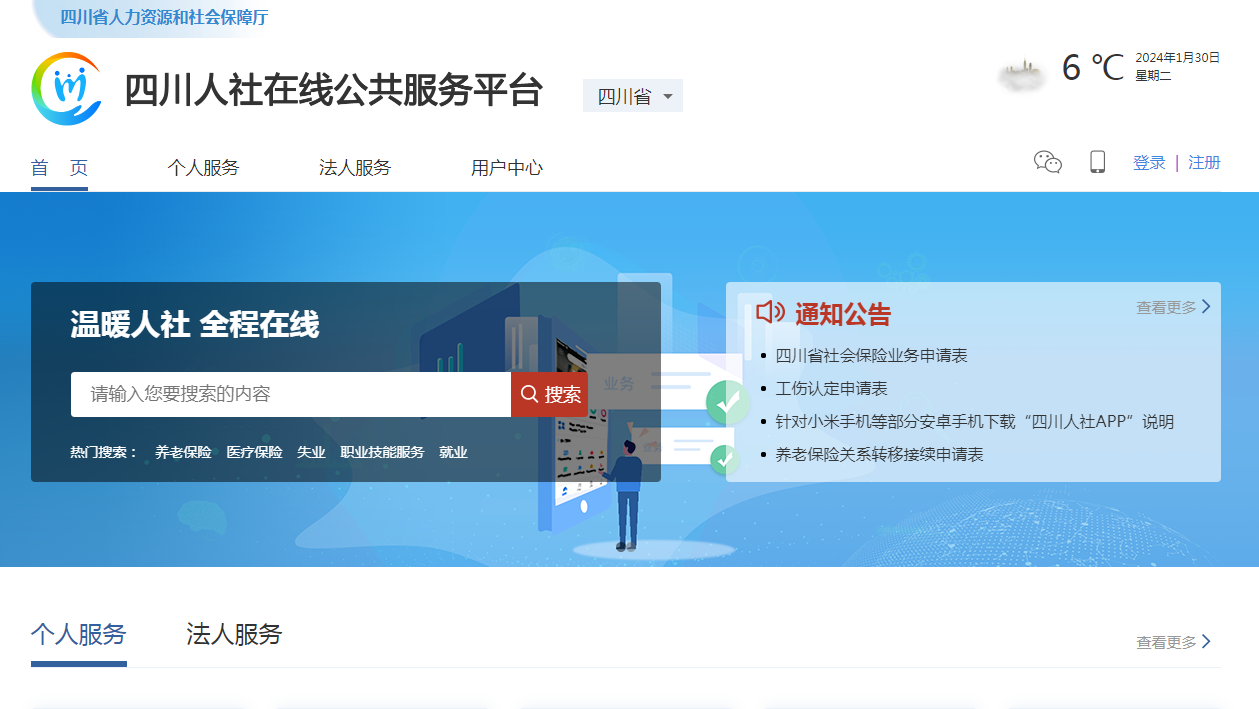Viewport: 1259px width, 709px height.
Task: Switch to the lower 法人服务 tab
Action: point(234,634)
